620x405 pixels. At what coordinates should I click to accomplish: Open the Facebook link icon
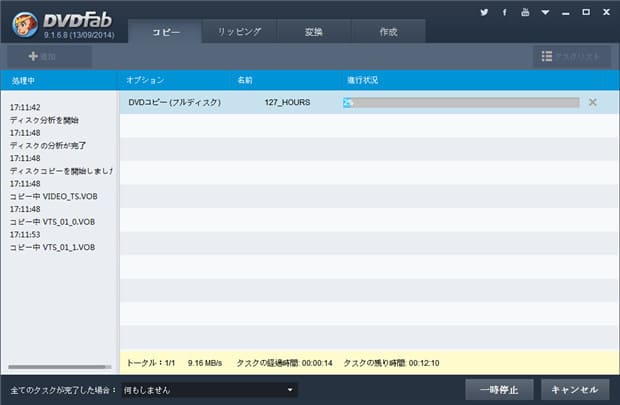click(x=504, y=13)
